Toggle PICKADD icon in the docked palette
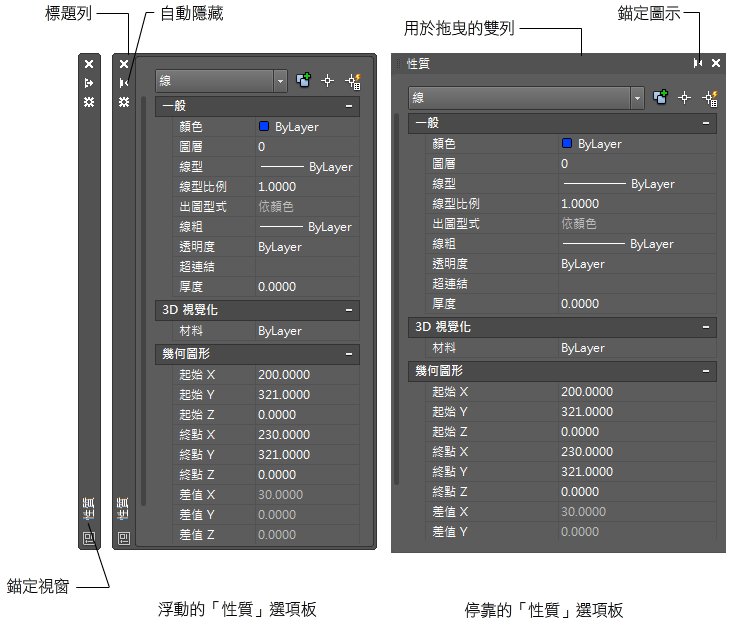 point(660,98)
